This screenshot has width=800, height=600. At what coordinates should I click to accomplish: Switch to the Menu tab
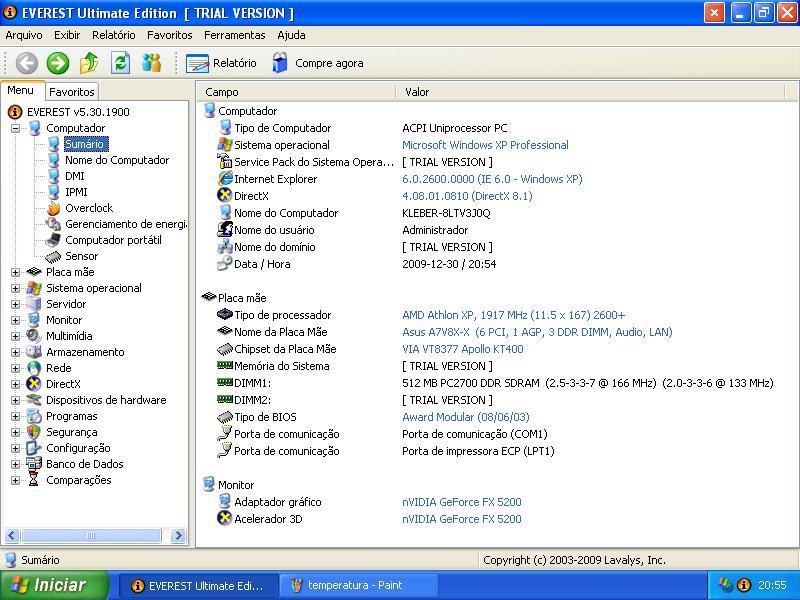point(20,90)
